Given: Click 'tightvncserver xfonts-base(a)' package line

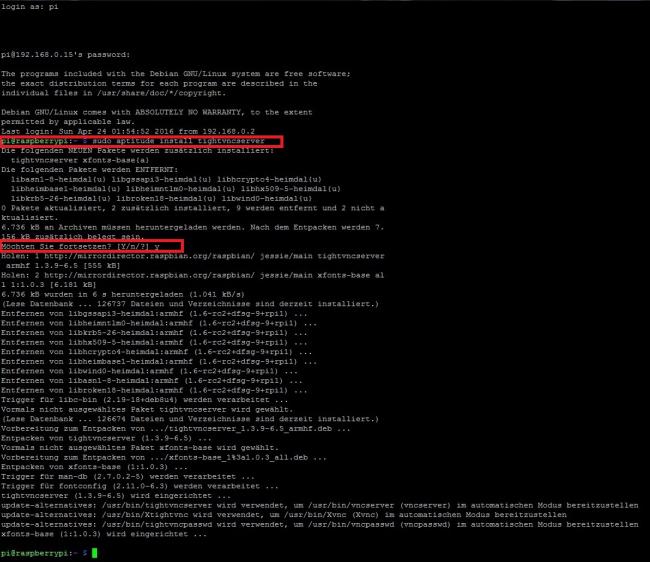Looking at the screenshot, I should pos(80,160).
